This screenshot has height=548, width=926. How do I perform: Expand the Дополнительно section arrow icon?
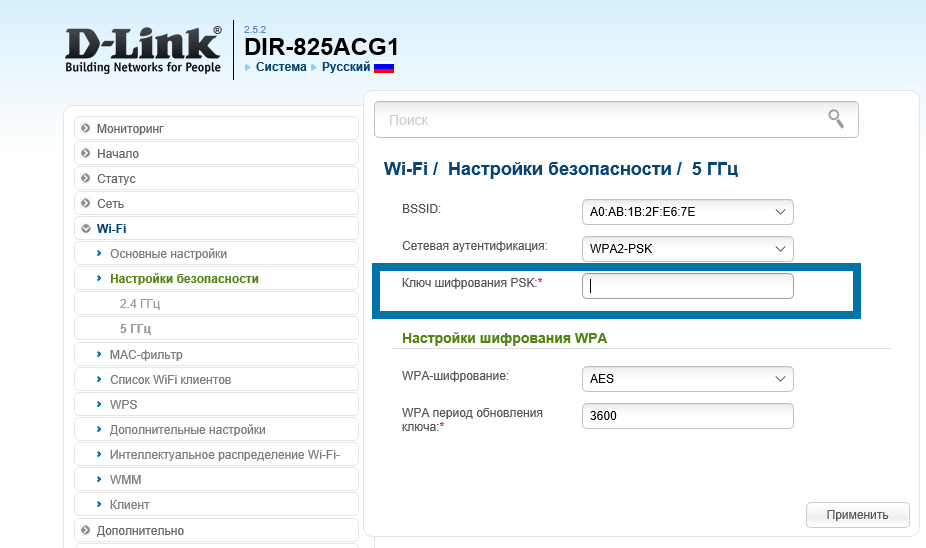click(86, 530)
